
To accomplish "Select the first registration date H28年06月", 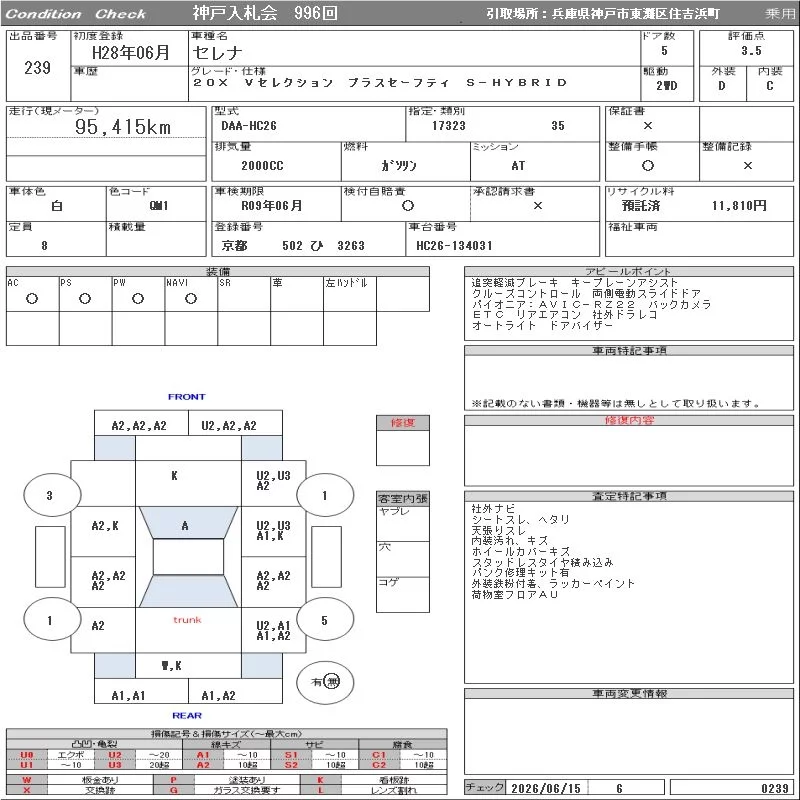I will [x=131, y=52].
